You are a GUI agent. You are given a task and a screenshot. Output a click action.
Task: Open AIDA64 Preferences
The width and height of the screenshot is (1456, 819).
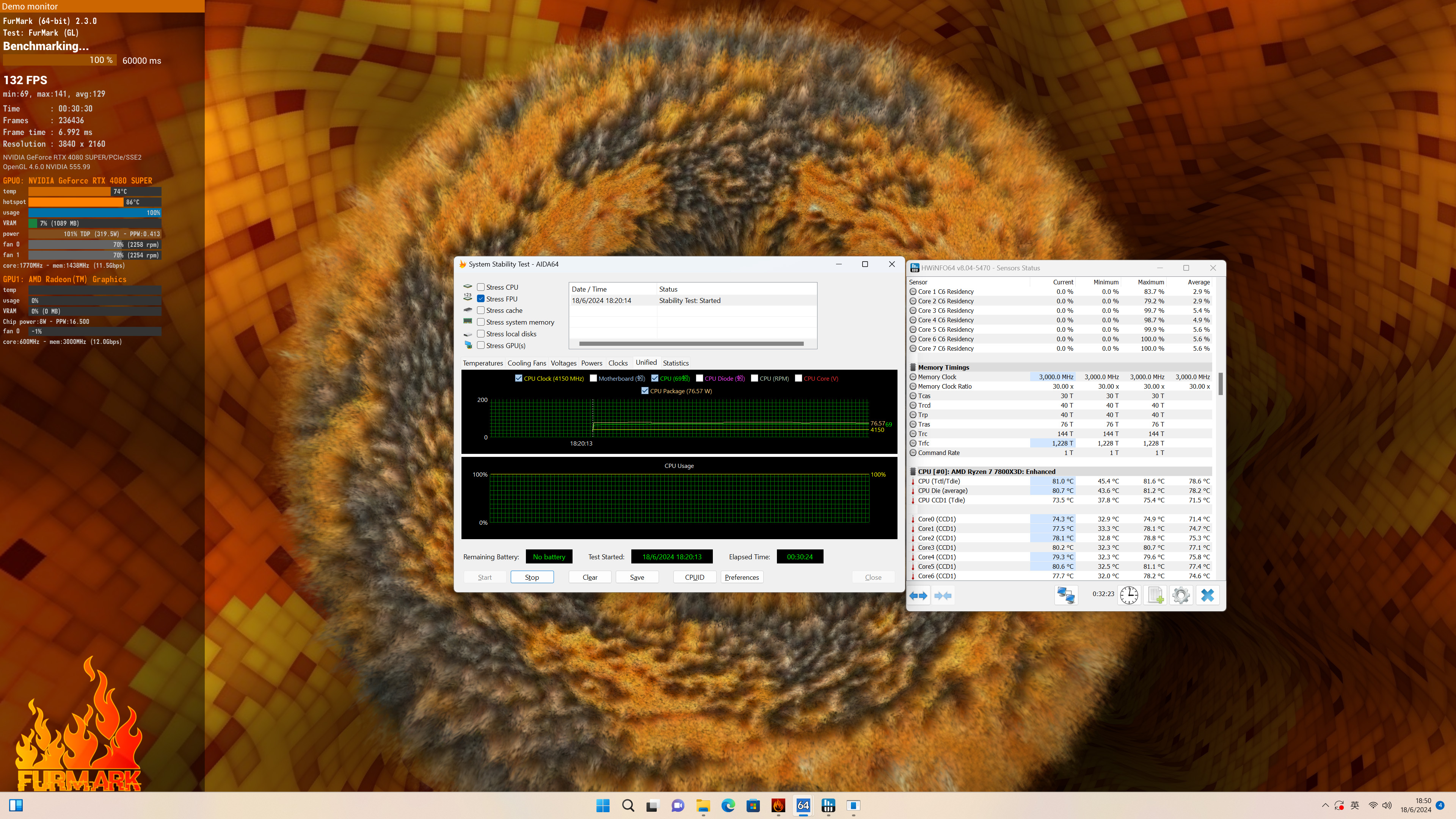click(742, 577)
